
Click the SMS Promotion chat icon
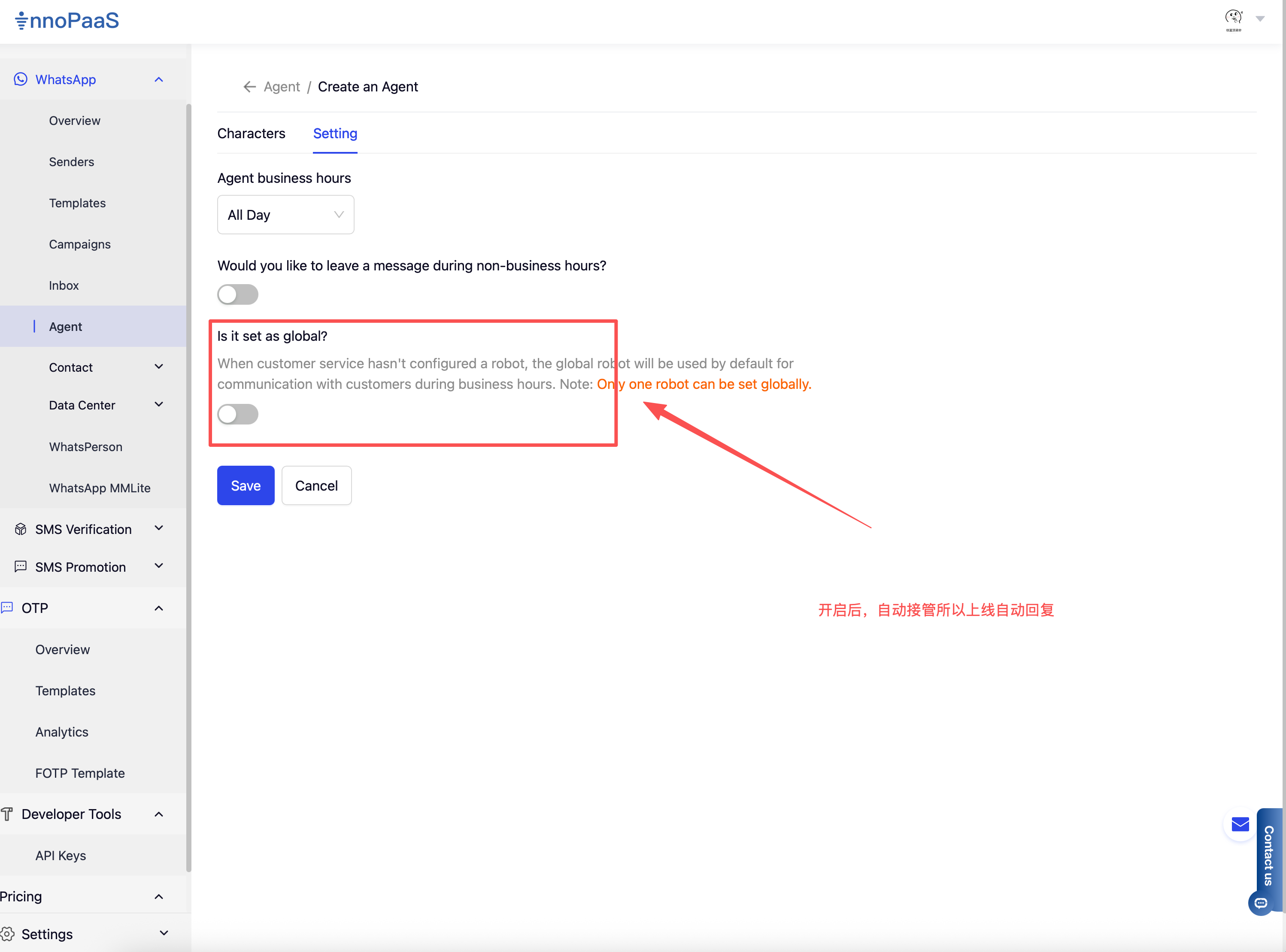tap(21, 567)
